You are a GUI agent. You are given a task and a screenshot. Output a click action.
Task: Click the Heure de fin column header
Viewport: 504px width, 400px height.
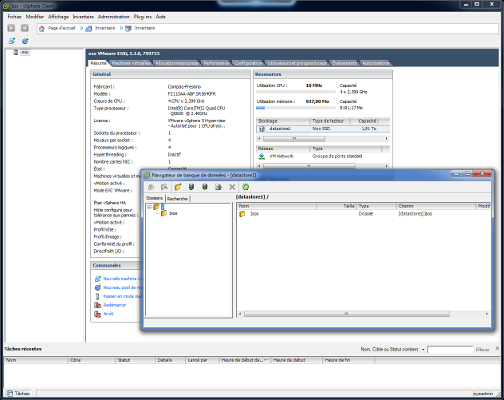click(349, 360)
